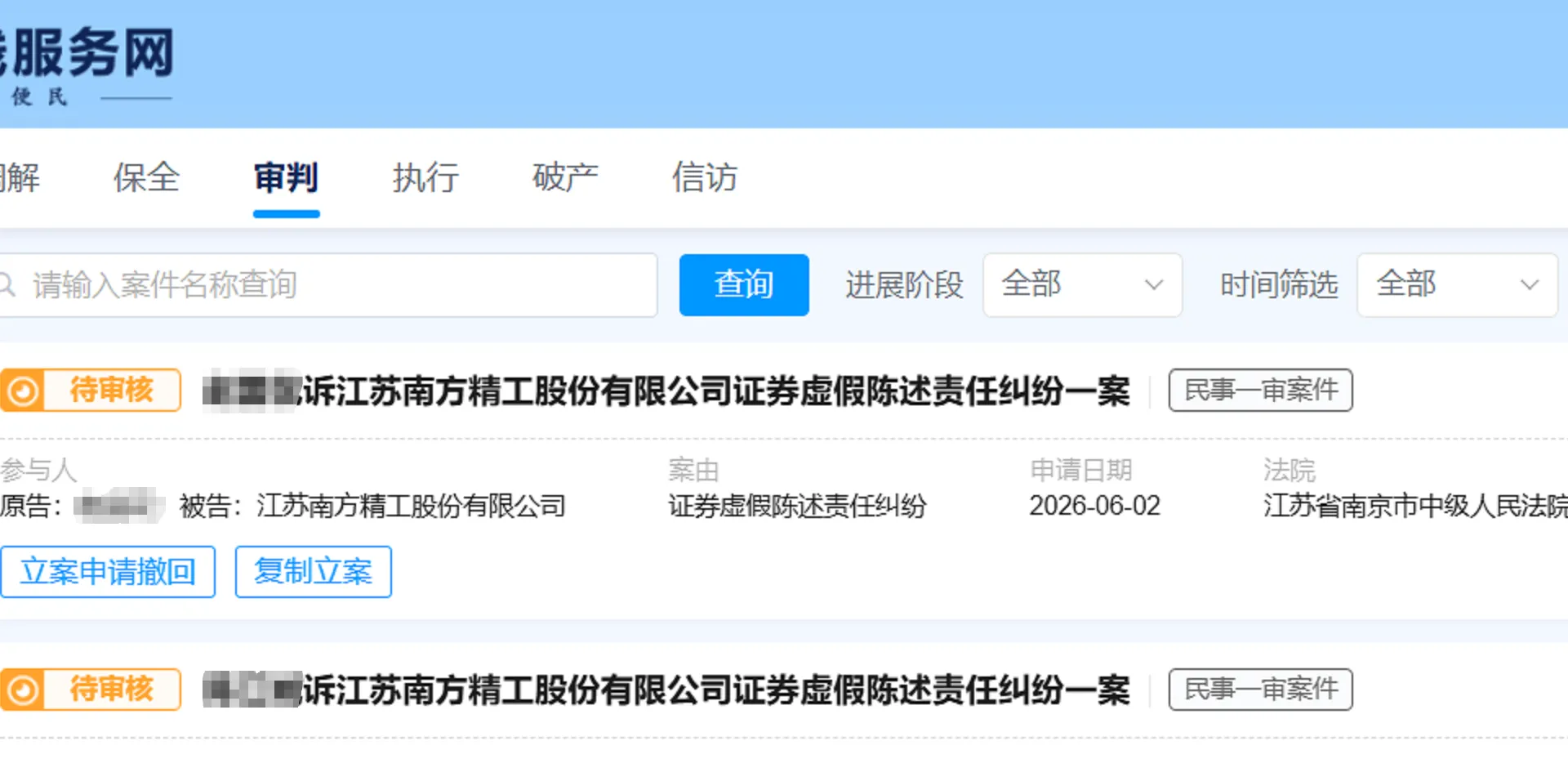The image size is (1568, 759).
Task: Select the 审判 tab
Action: pyautogui.click(x=286, y=177)
